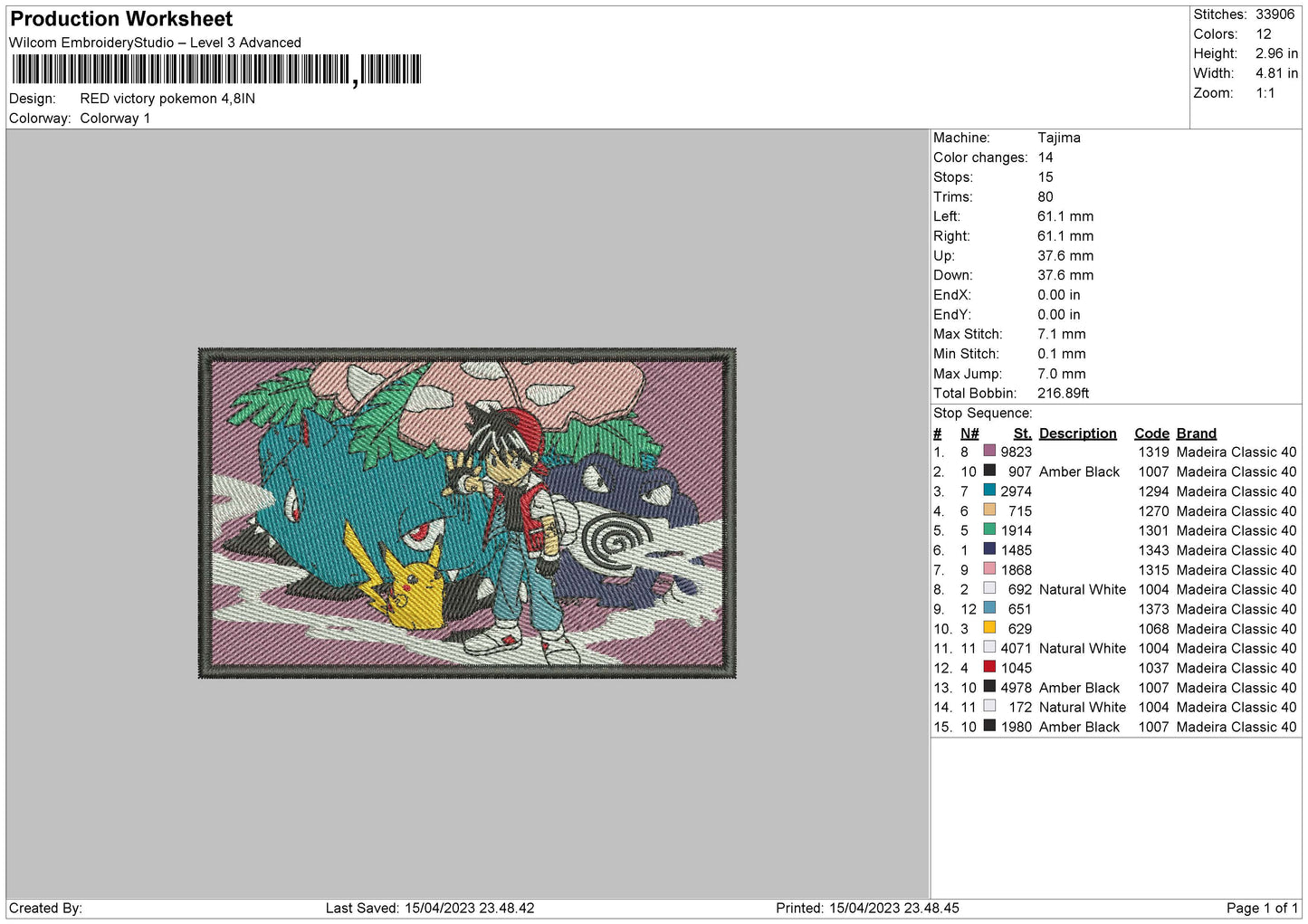Viewport: 1308px width, 924px height.
Task: Click the embroidery design preview image
Action: tap(467, 513)
